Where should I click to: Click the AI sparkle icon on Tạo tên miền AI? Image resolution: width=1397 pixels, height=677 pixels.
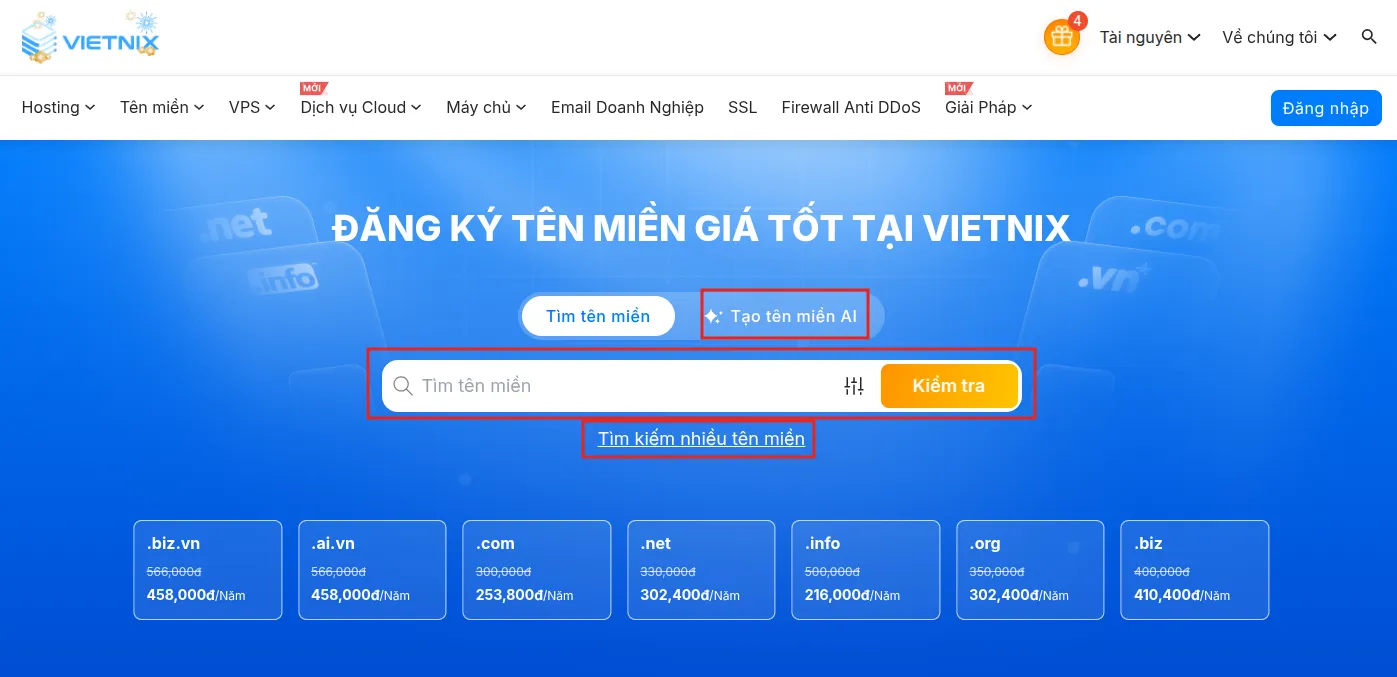click(712, 315)
